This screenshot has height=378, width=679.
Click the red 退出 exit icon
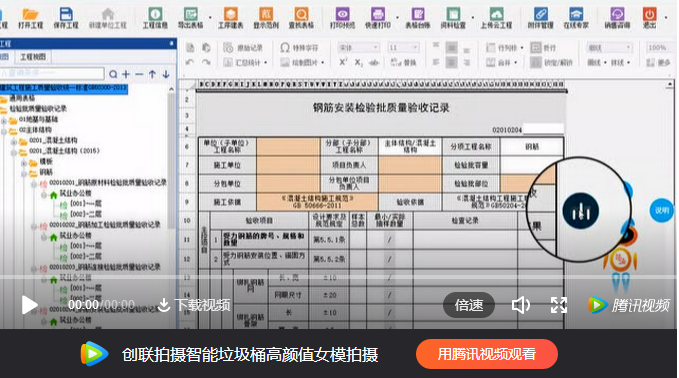tap(649, 18)
